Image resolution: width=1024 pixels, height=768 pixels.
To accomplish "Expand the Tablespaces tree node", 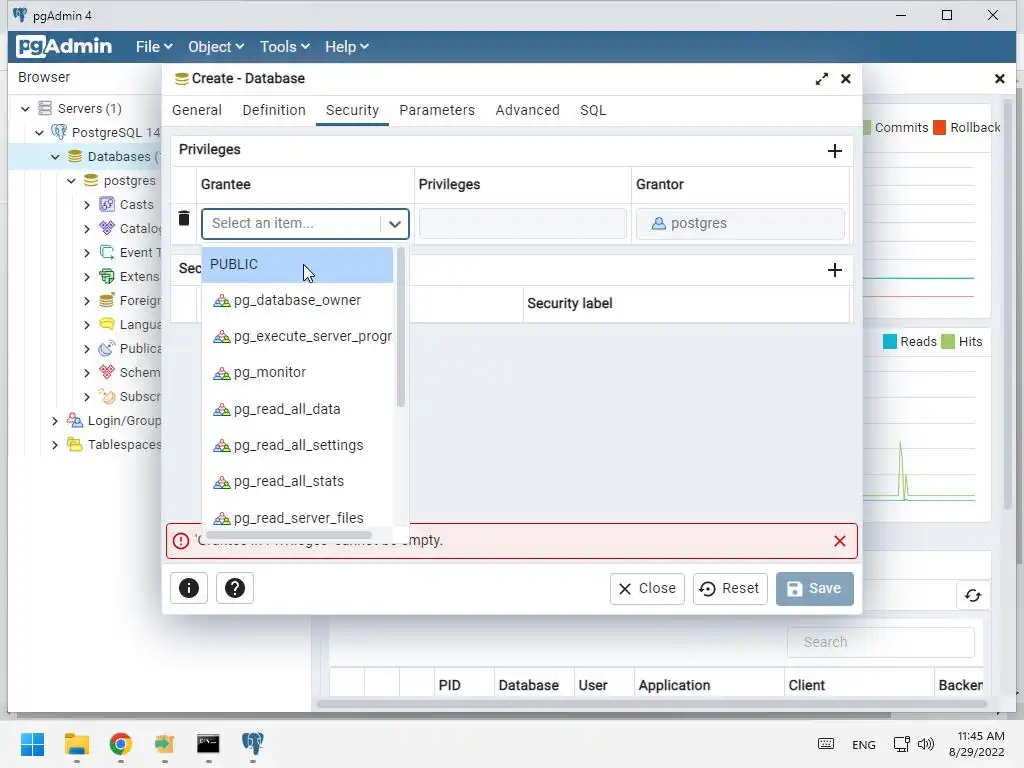I will point(55,445).
